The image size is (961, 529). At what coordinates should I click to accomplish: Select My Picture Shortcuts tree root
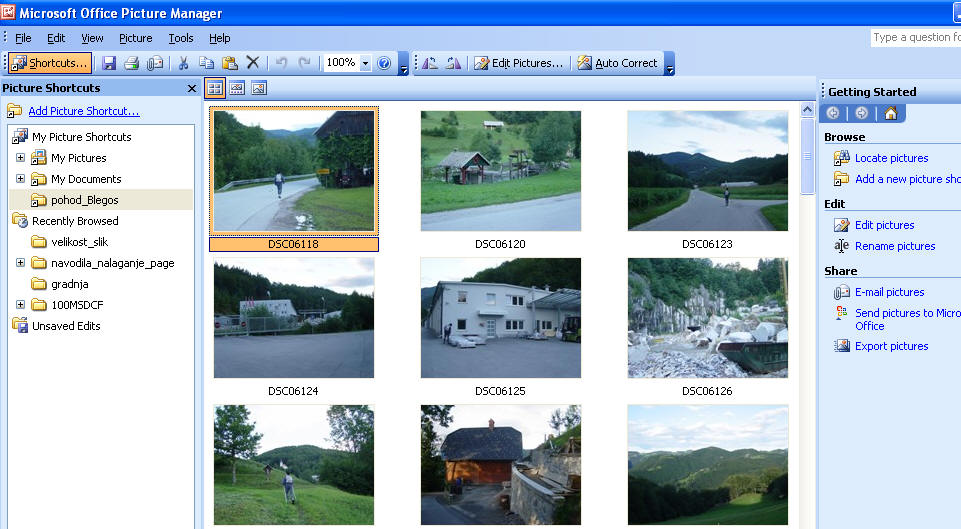pos(82,137)
